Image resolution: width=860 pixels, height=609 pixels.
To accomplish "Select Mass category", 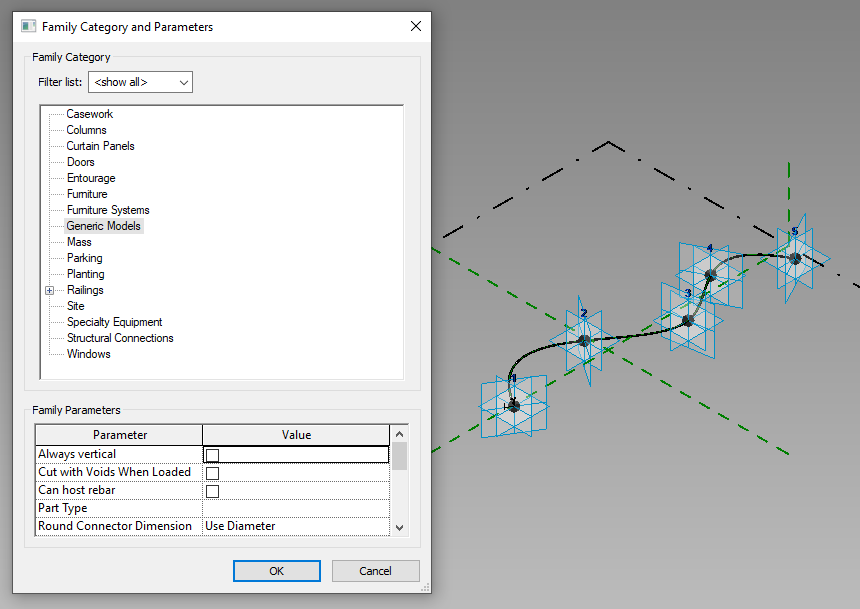I will point(79,242).
